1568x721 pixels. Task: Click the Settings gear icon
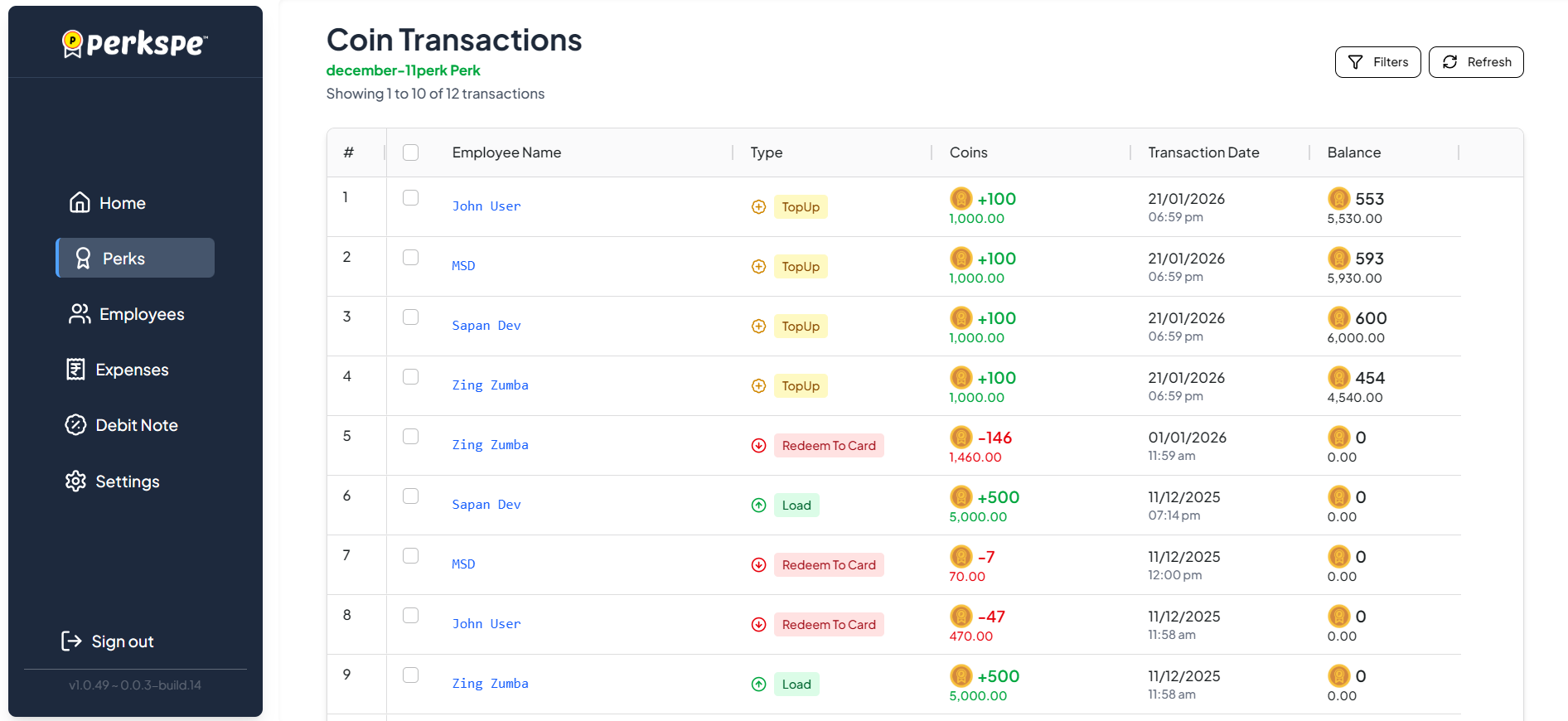pos(75,481)
